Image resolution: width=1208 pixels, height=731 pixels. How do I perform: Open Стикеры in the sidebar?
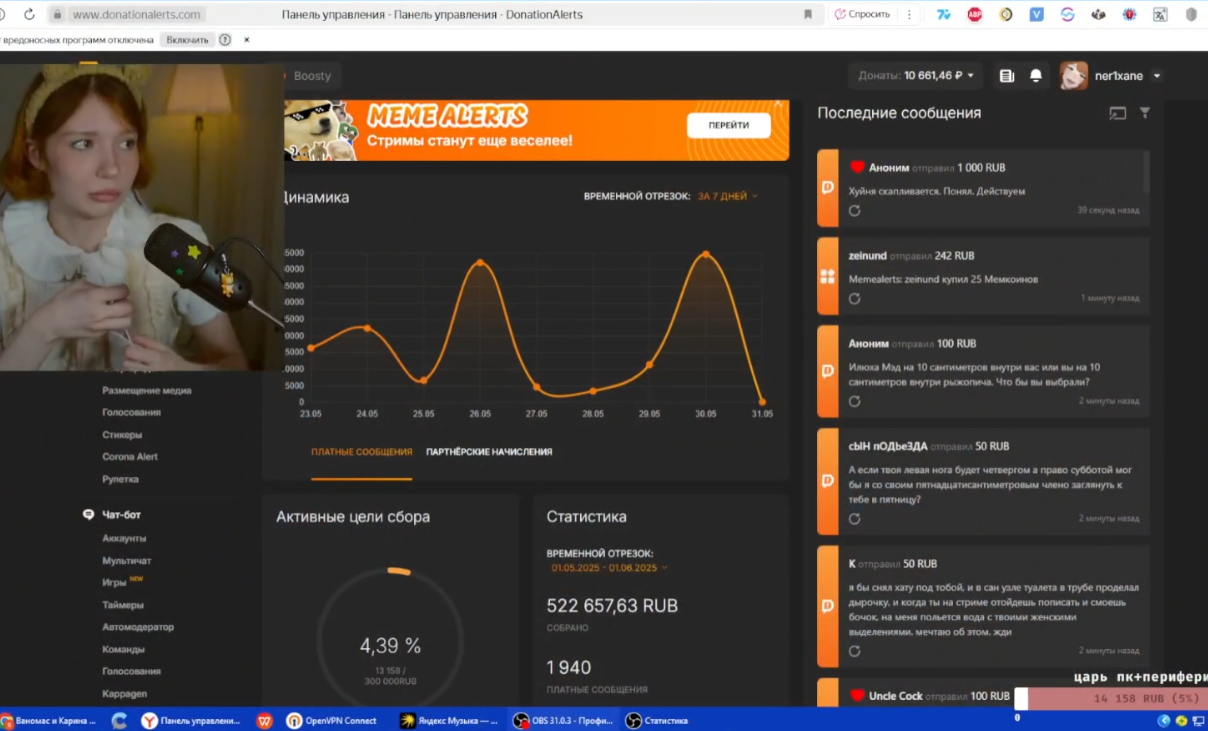tap(122, 435)
